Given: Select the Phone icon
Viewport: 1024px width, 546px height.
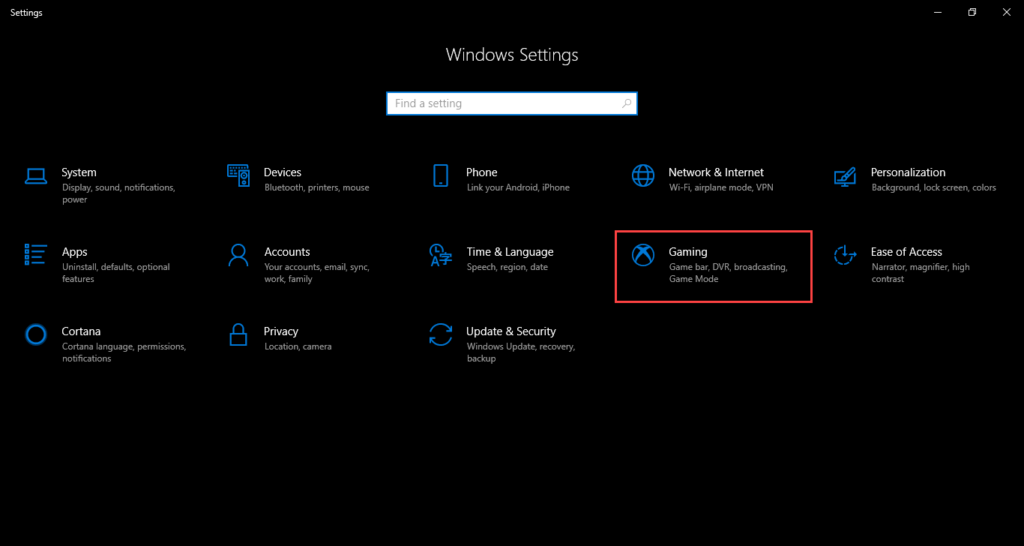Looking at the screenshot, I should [x=440, y=176].
